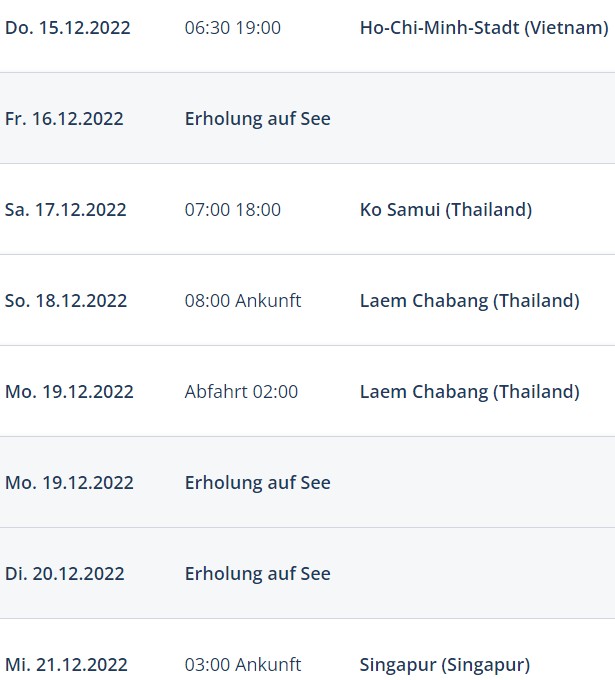Click the Ho-Chi-Minh-Stadt (Vietnam) port name

coord(484,28)
